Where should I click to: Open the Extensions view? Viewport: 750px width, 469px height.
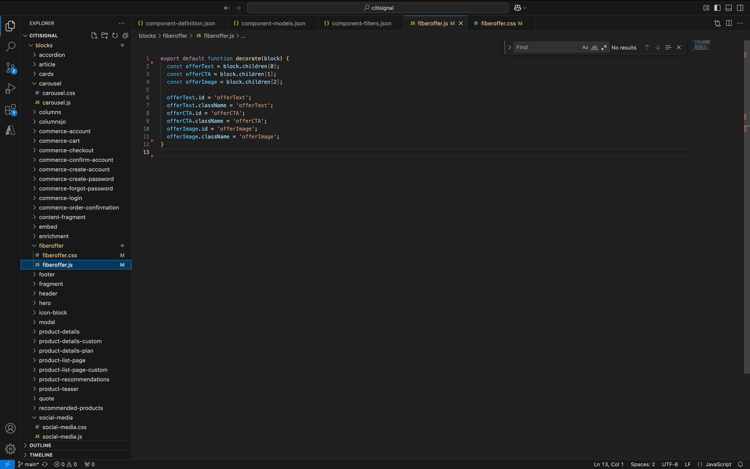click(10, 110)
